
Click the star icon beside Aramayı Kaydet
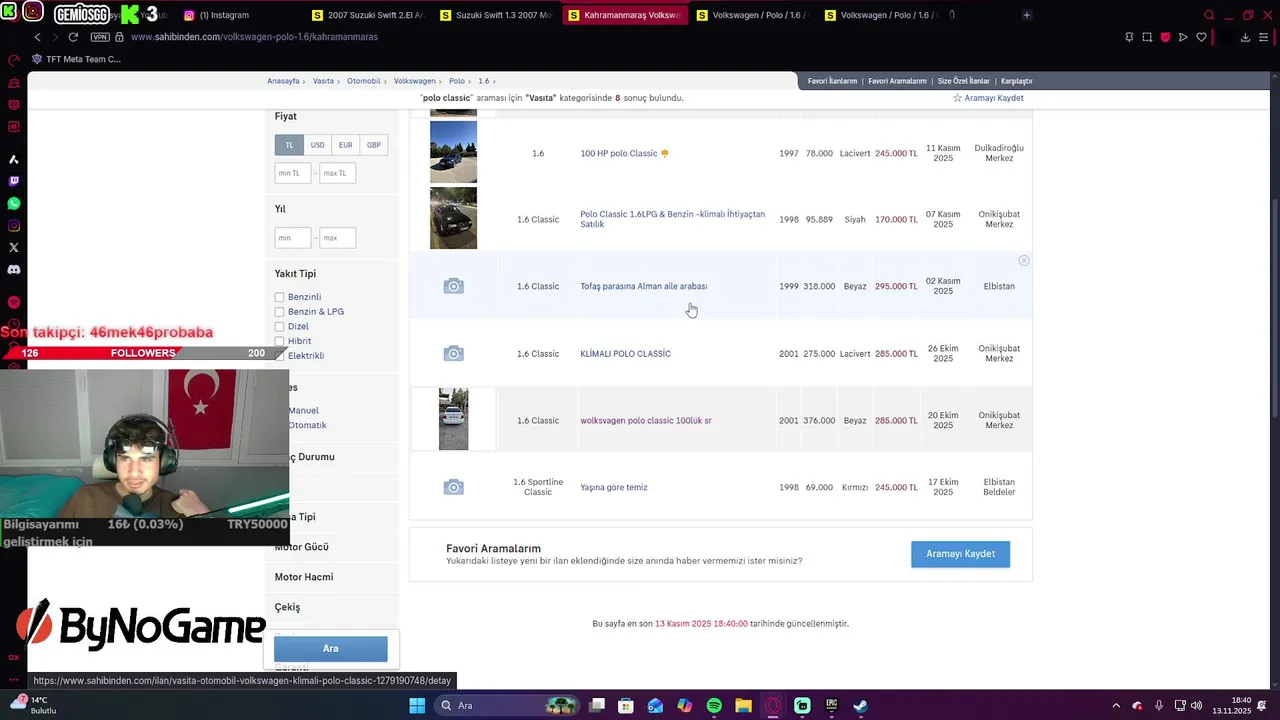coord(957,98)
